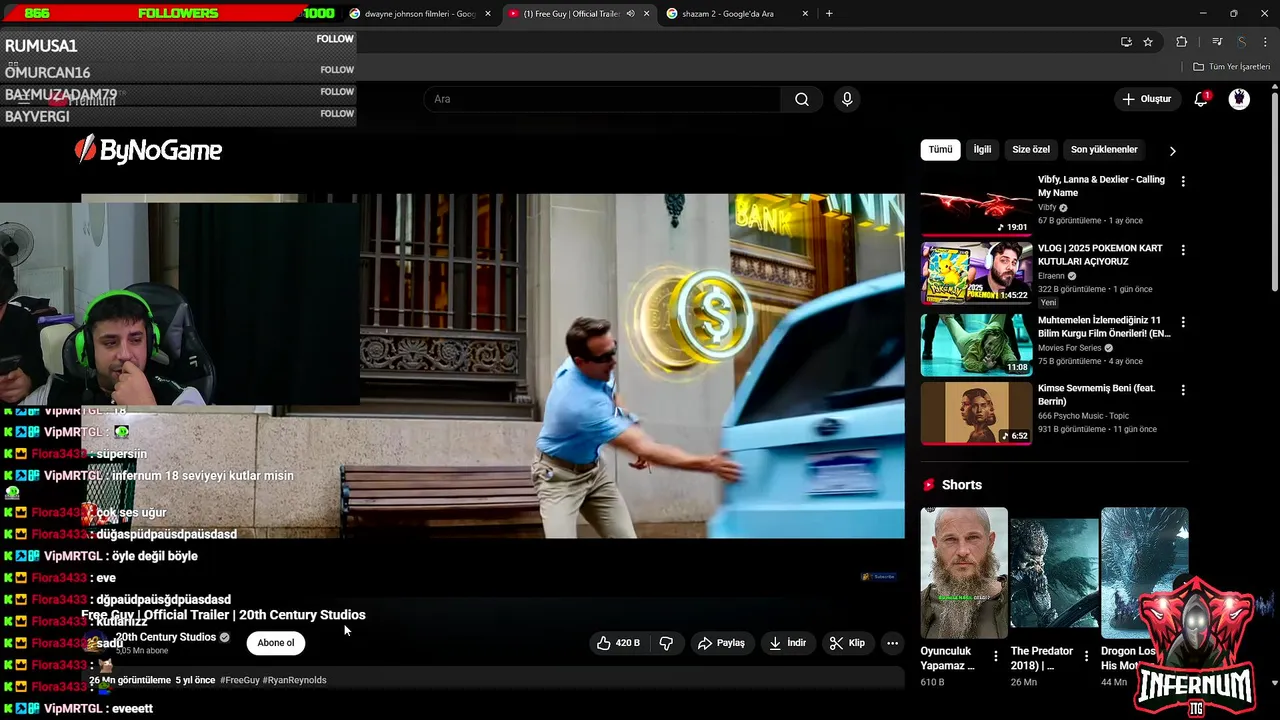Select the Tümü filter chip
Viewport: 1280px width, 720px height.
pyautogui.click(x=940, y=150)
